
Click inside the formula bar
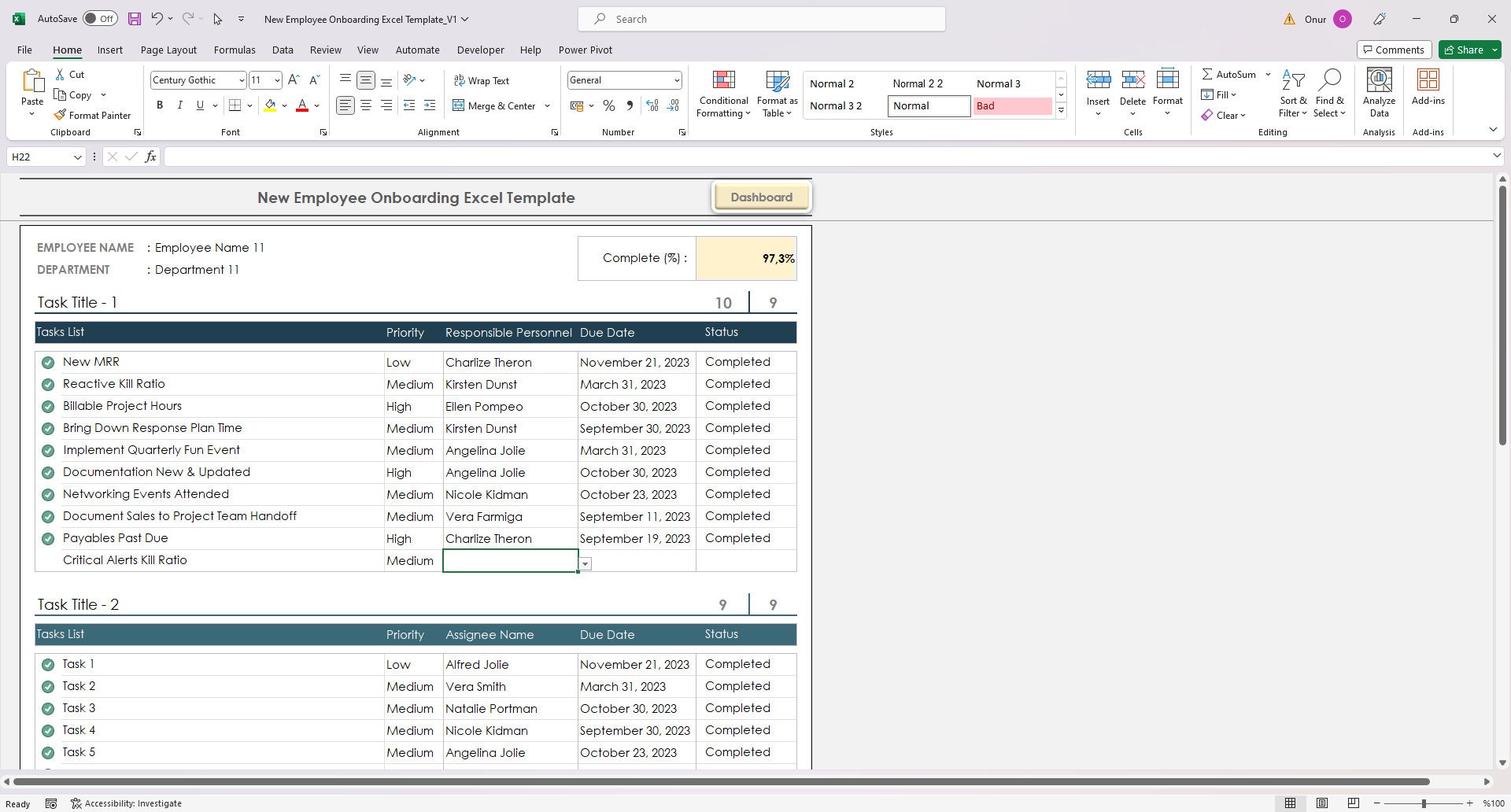click(x=551, y=157)
